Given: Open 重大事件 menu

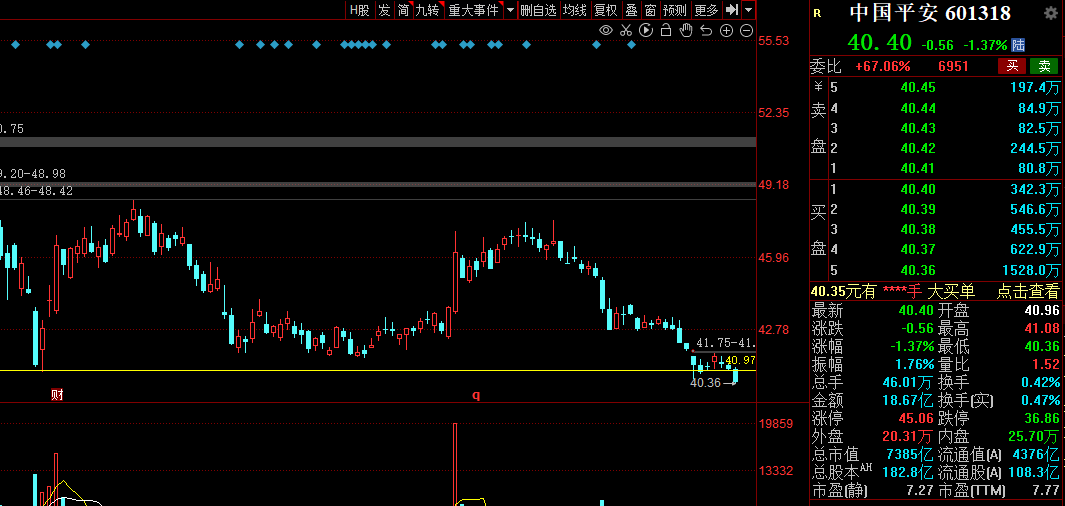Looking at the screenshot, I should [473, 10].
